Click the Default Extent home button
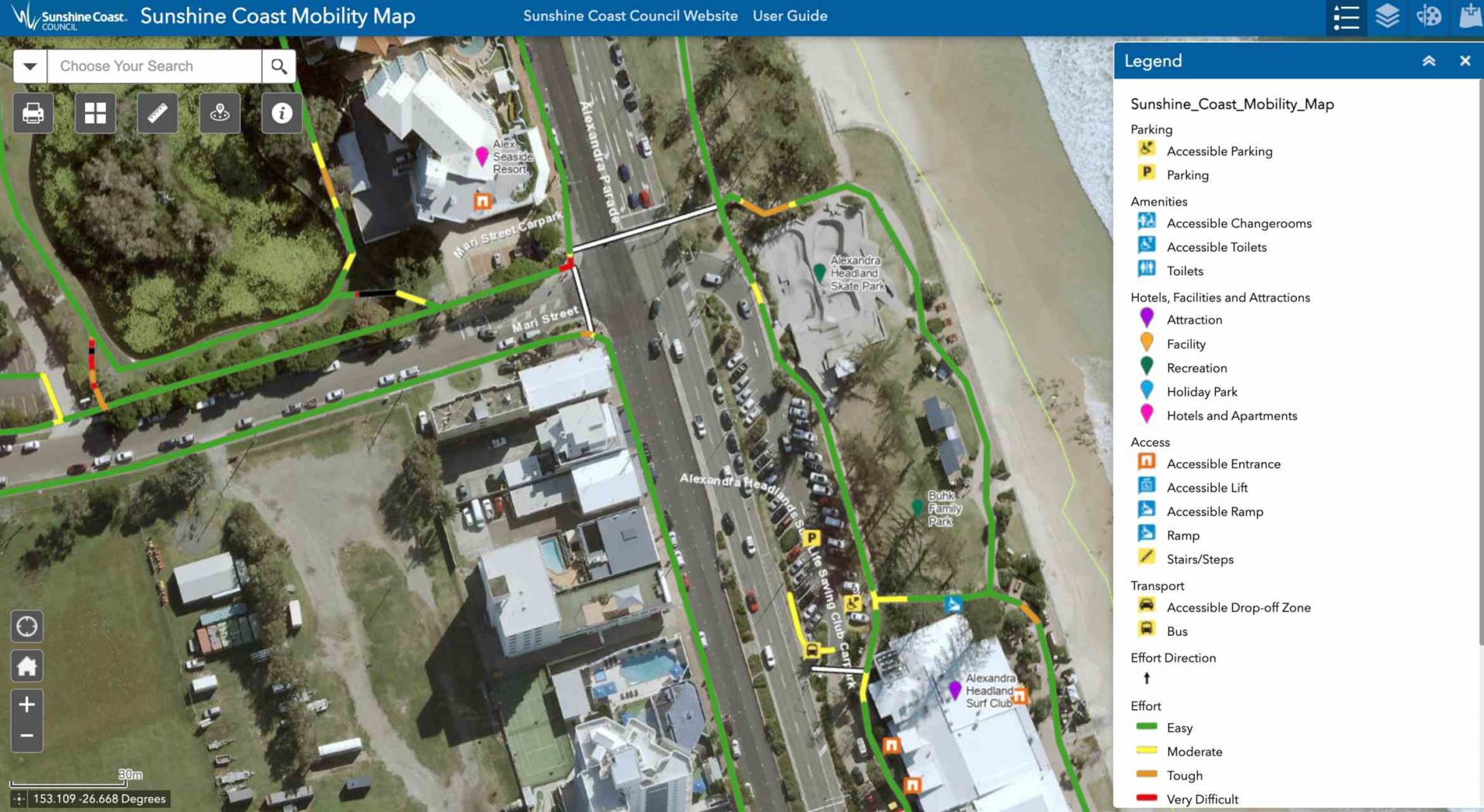 (x=26, y=665)
